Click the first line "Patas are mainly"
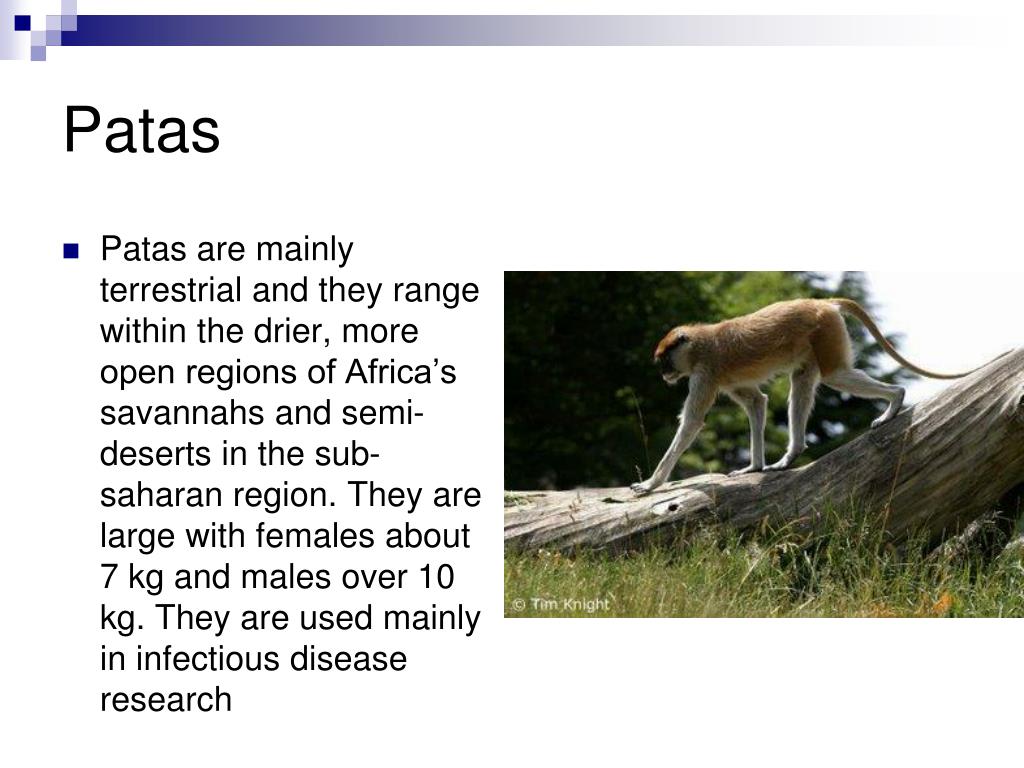 pos(227,249)
